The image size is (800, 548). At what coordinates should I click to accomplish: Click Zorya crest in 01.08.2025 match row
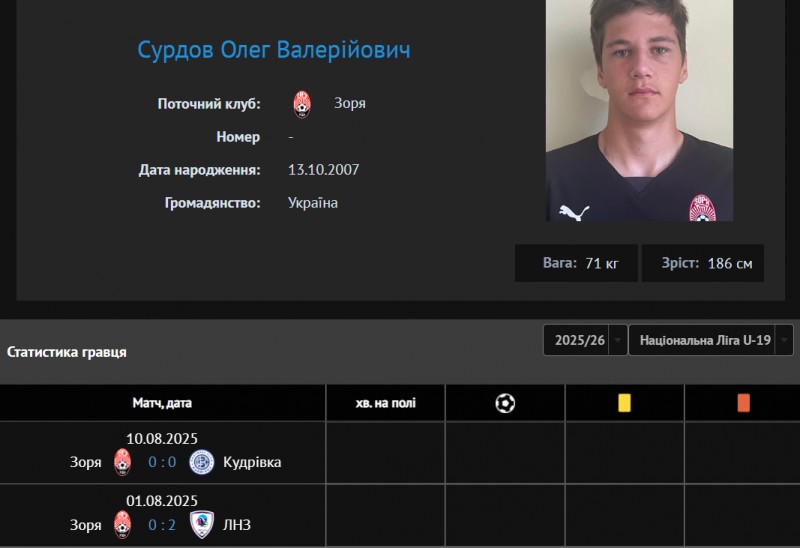coord(122,525)
